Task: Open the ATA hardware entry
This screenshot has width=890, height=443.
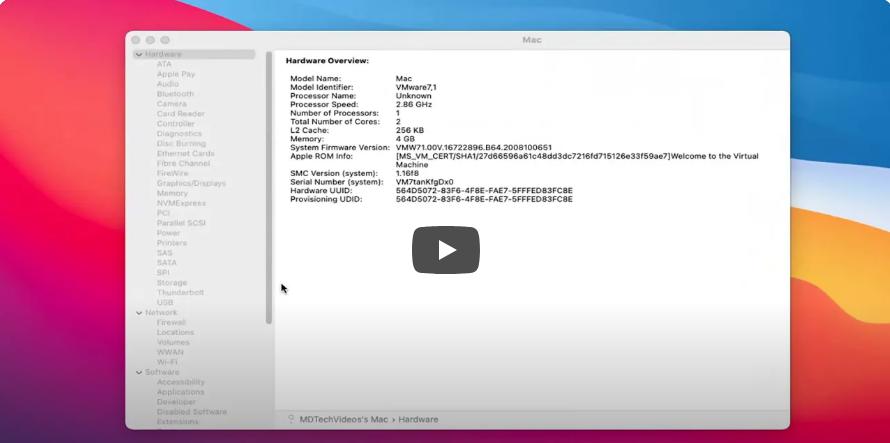Action: coord(164,64)
